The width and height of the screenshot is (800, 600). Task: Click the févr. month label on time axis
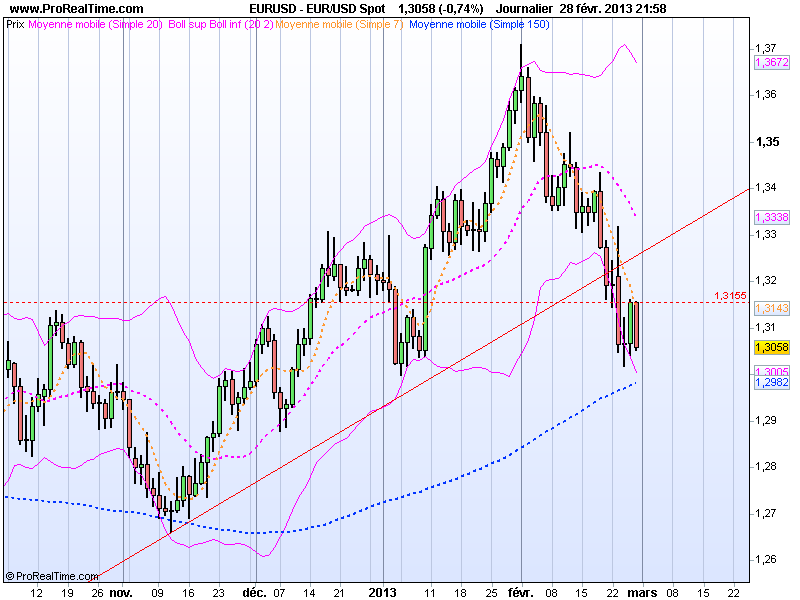tap(520, 592)
